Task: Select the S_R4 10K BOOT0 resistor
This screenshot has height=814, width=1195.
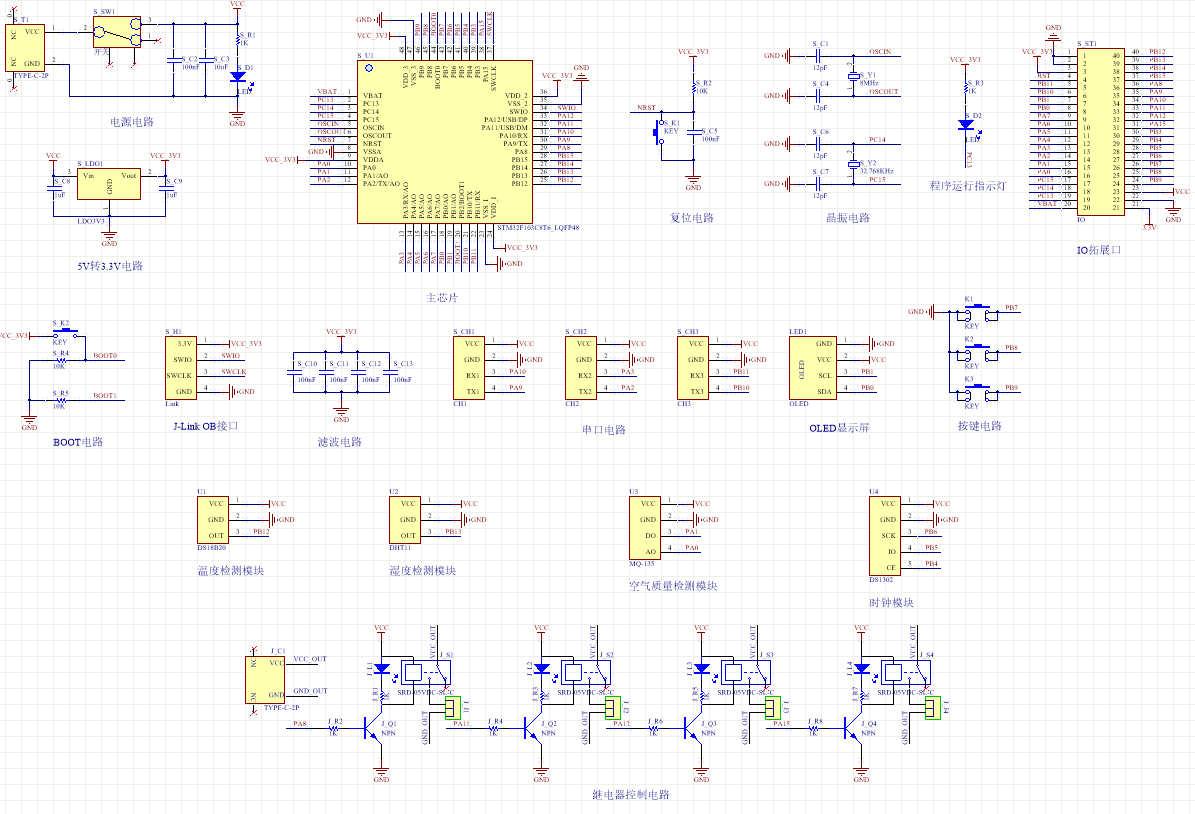Action: pyautogui.click(x=60, y=360)
